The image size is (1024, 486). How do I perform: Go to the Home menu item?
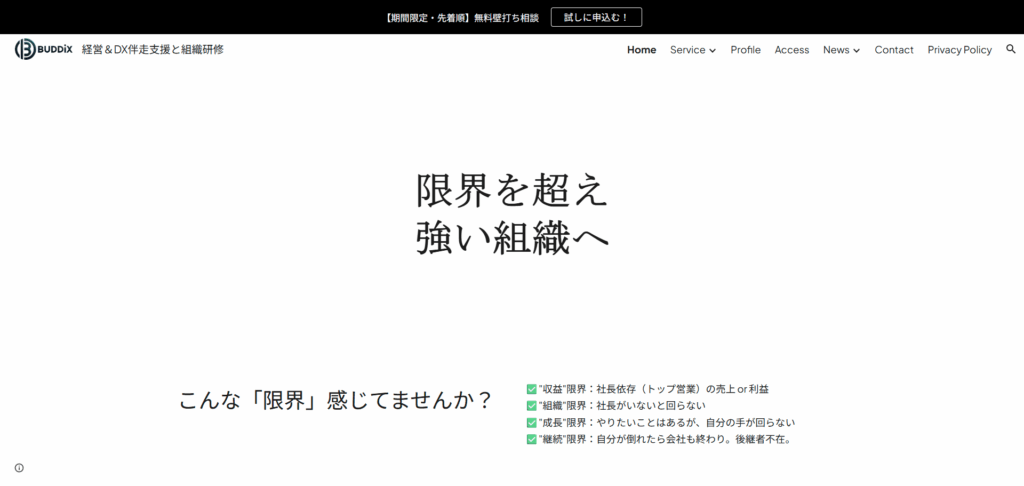coord(641,50)
